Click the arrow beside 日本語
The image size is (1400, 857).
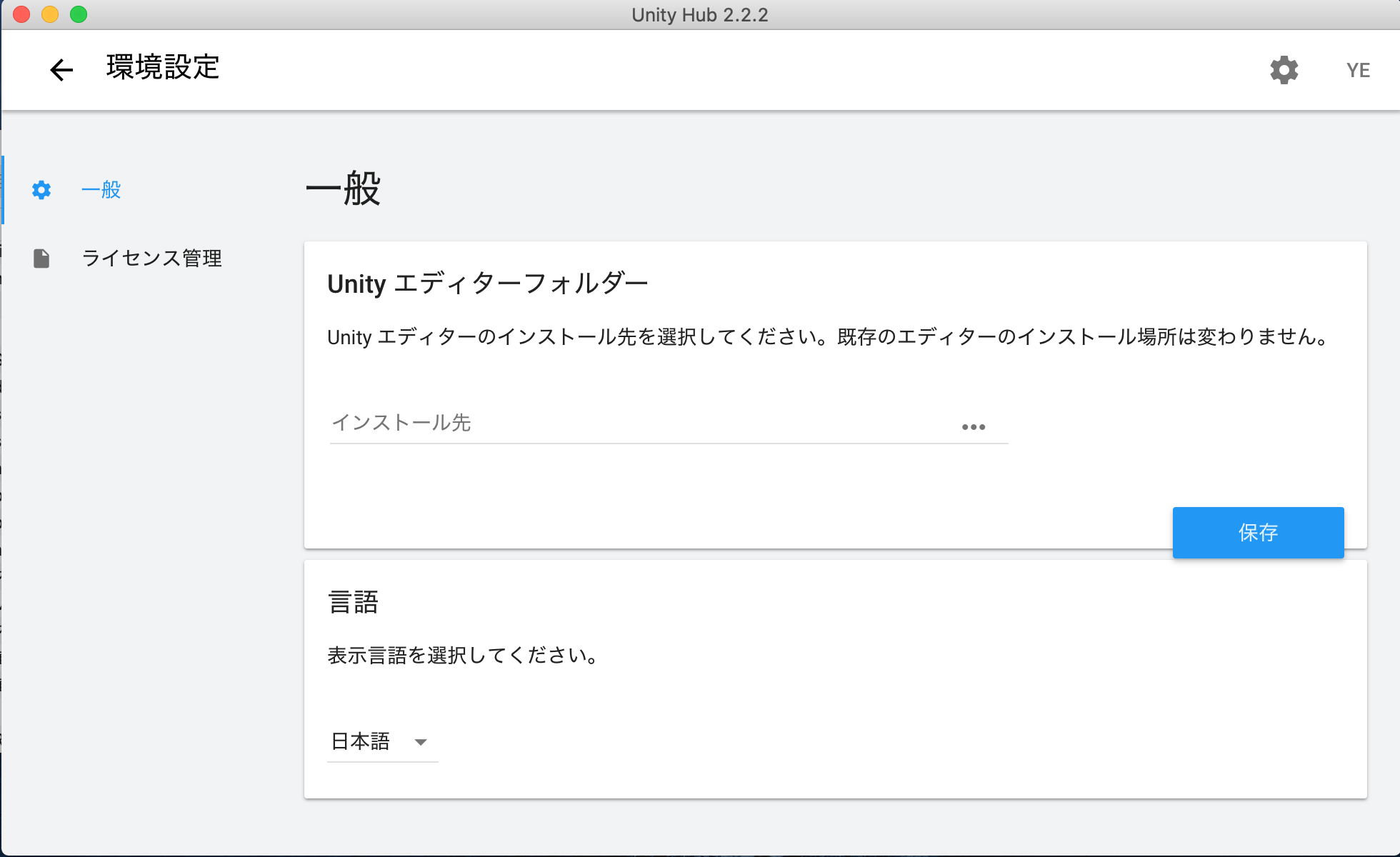coord(421,742)
